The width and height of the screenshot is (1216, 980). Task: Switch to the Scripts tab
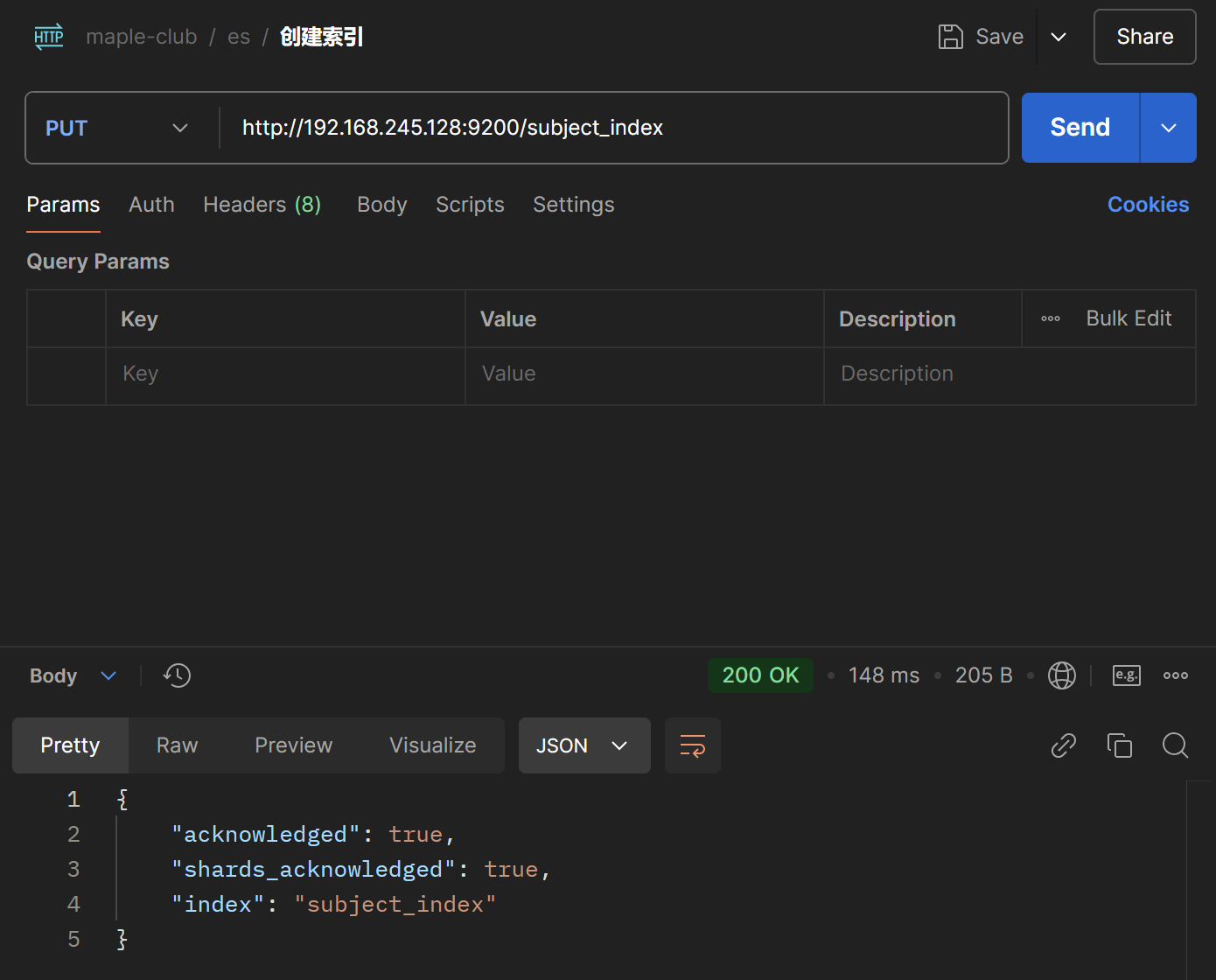pos(470,205)
